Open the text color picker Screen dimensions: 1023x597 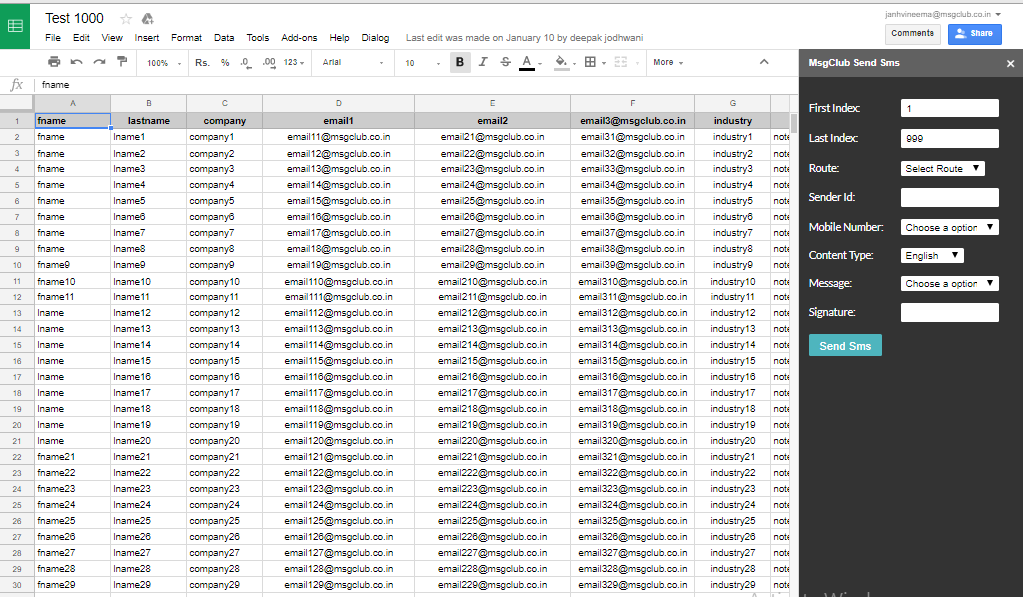pos(527,63)
